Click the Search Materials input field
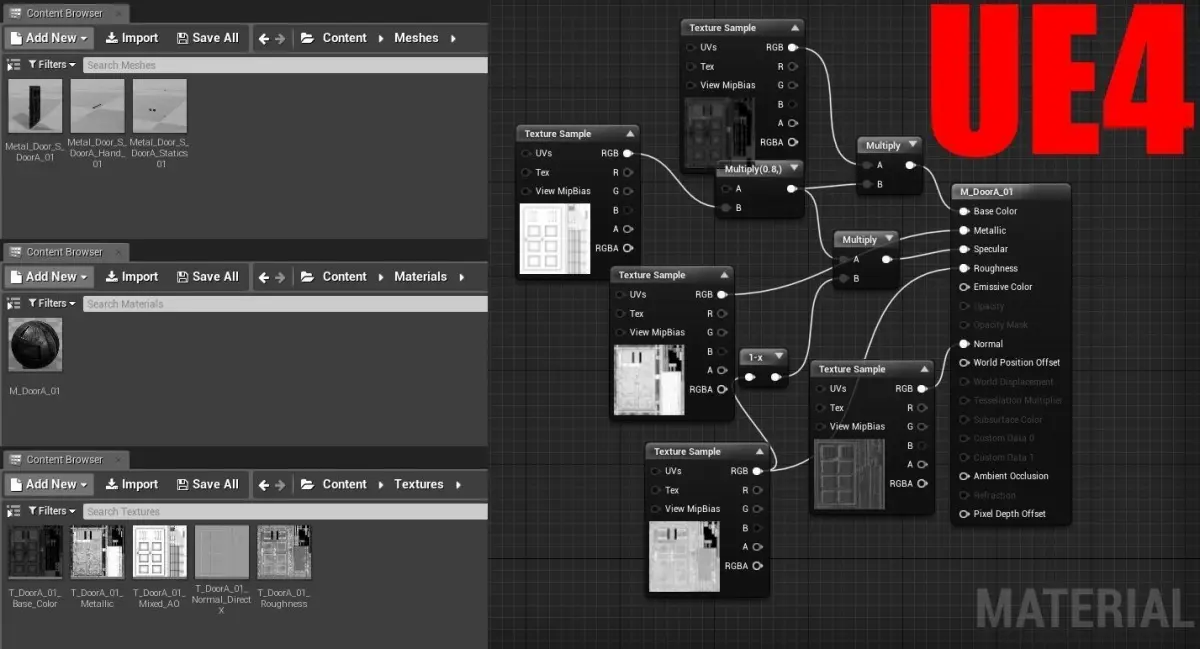This screenshot has height=649, width=1200. [285, 304]
